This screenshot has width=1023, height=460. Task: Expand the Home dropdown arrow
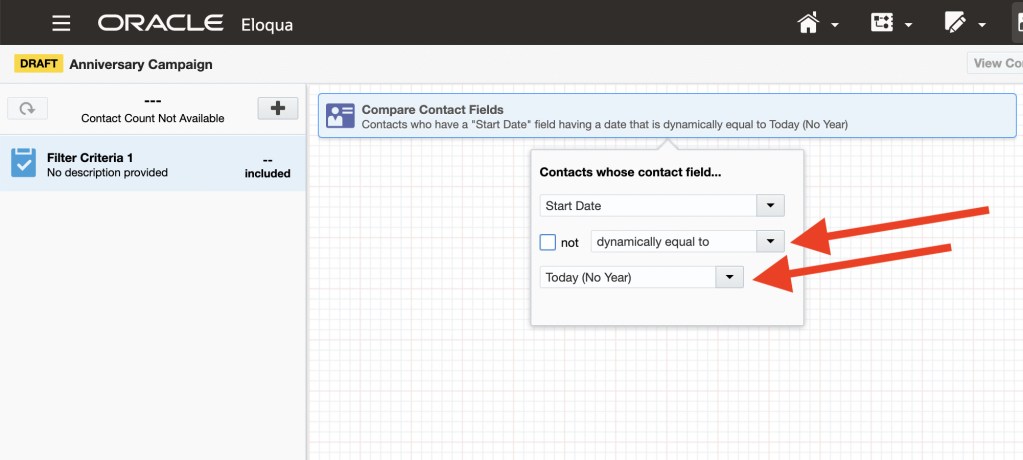[834, 25]
